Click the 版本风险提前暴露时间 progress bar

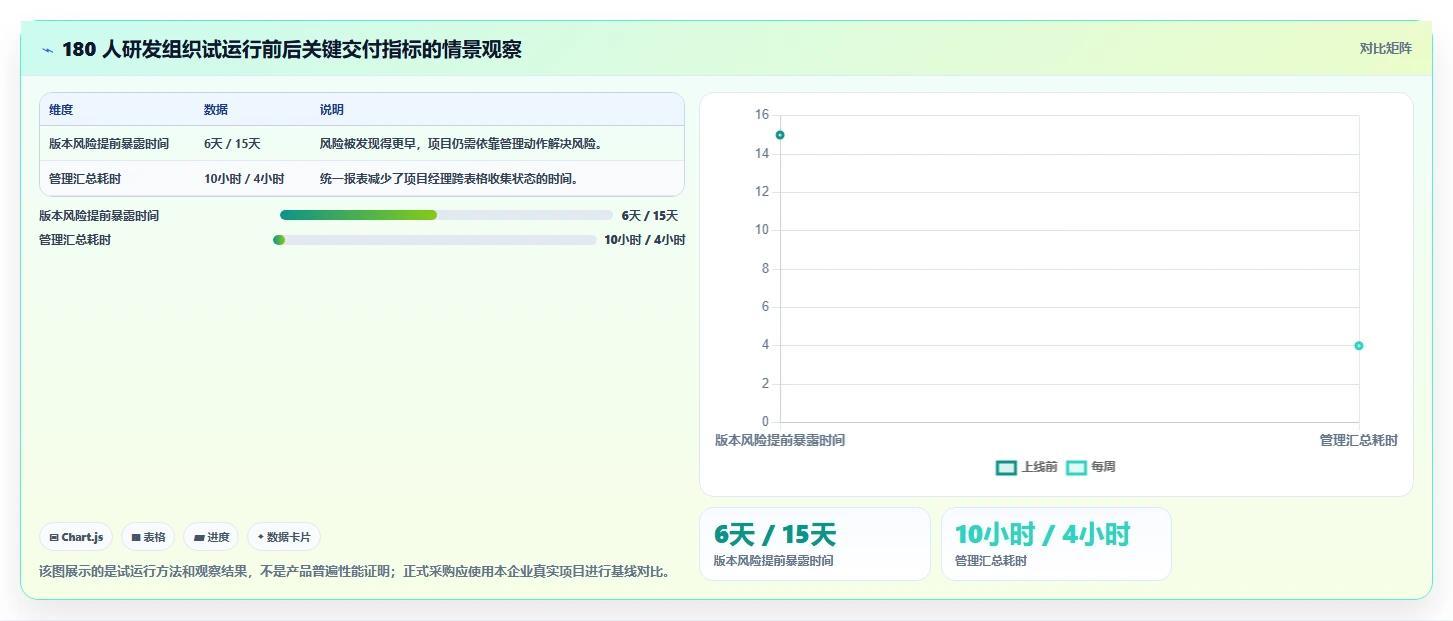(446, 215)
